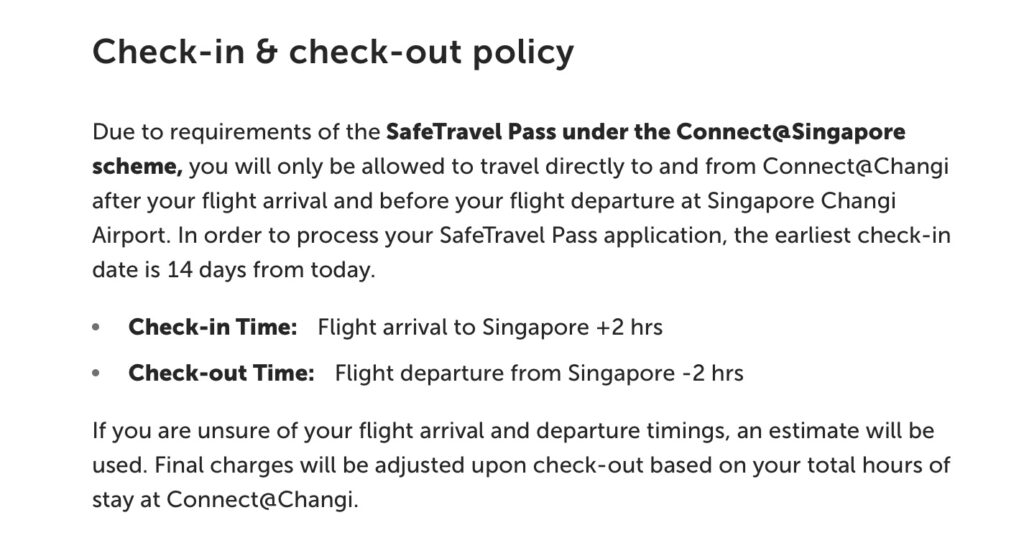Click the bold "Check-in Time:" label
This screenshot has height=543, width=1024.
[x=213, y=327]
